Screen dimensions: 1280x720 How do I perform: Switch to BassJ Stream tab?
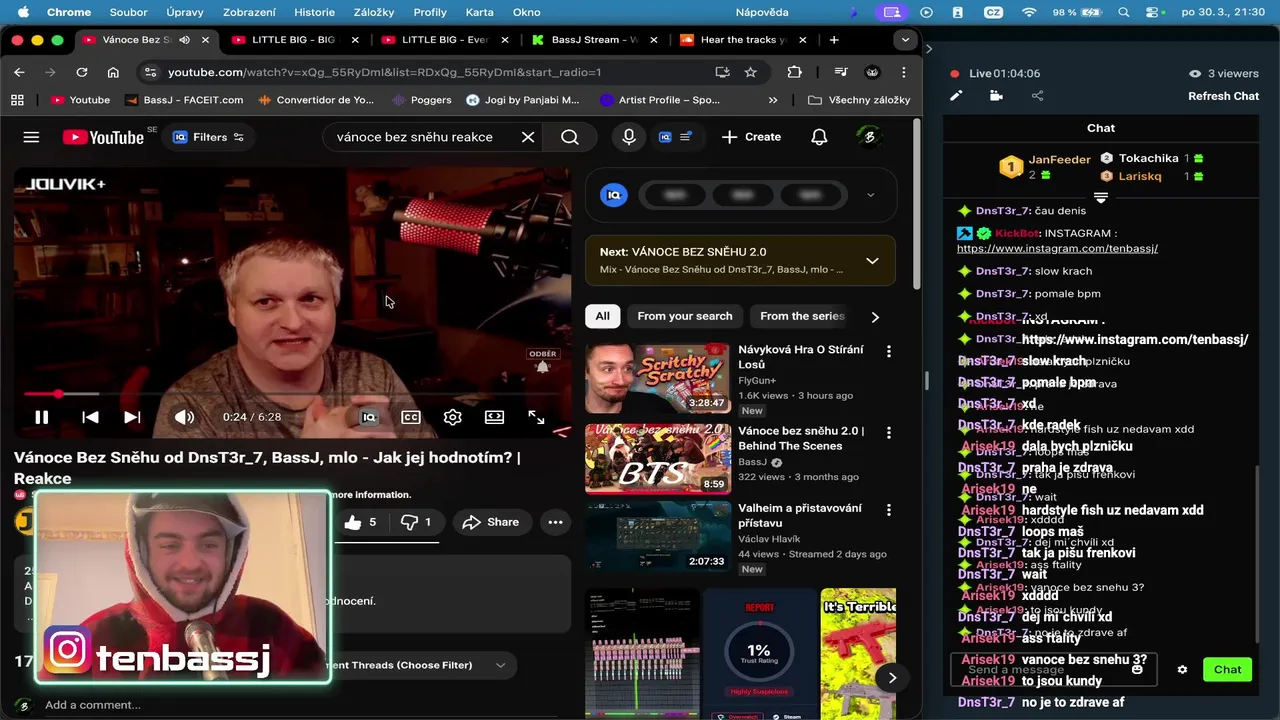coord(596,40)
